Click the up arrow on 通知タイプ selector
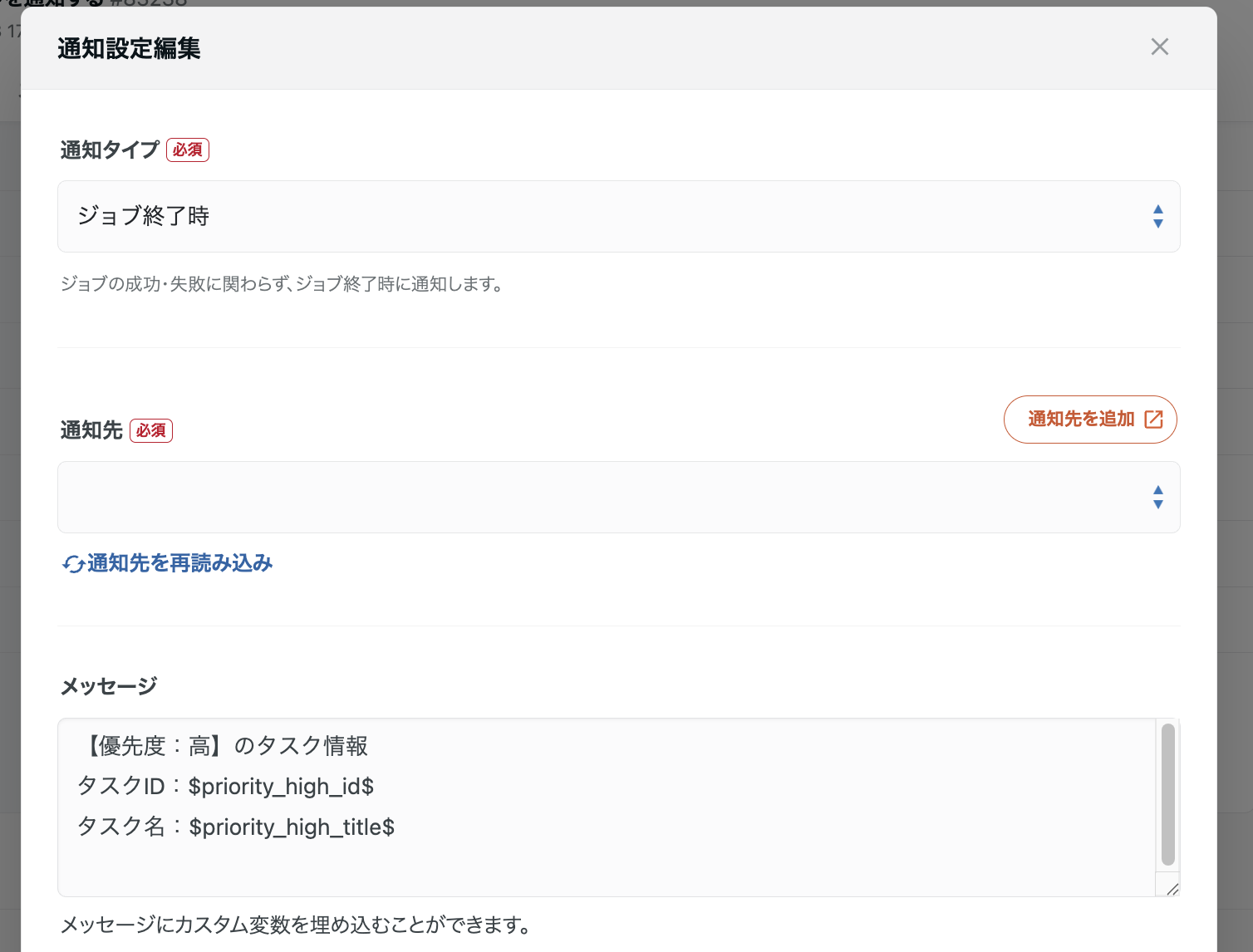Screen dimensions: 1253x952 click(1158, 209)
